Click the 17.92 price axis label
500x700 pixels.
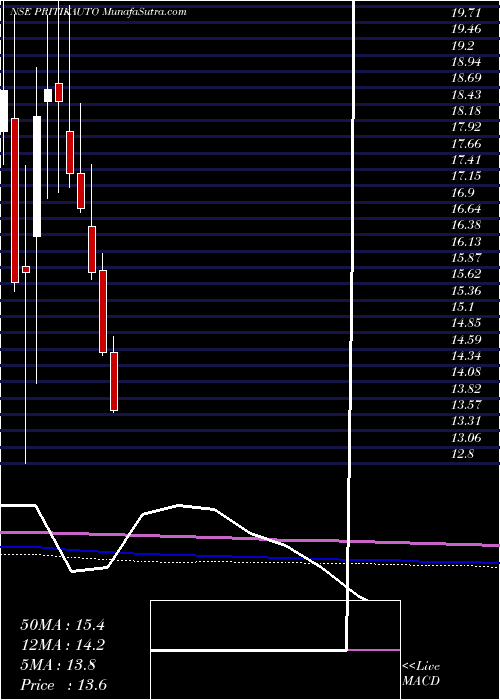466,127
